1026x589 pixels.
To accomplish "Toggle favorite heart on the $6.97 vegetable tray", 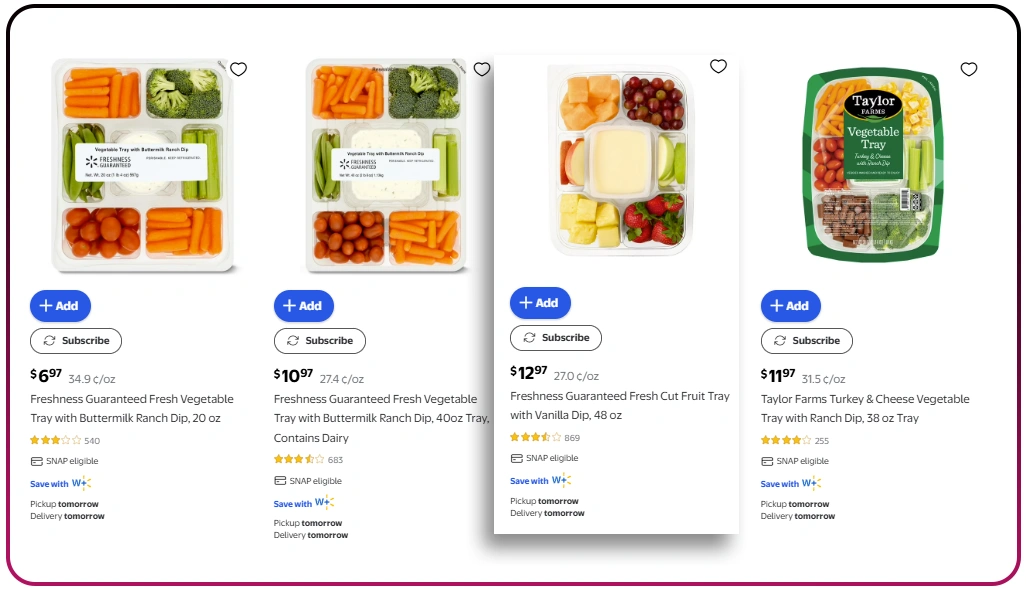I will point(238,69).
